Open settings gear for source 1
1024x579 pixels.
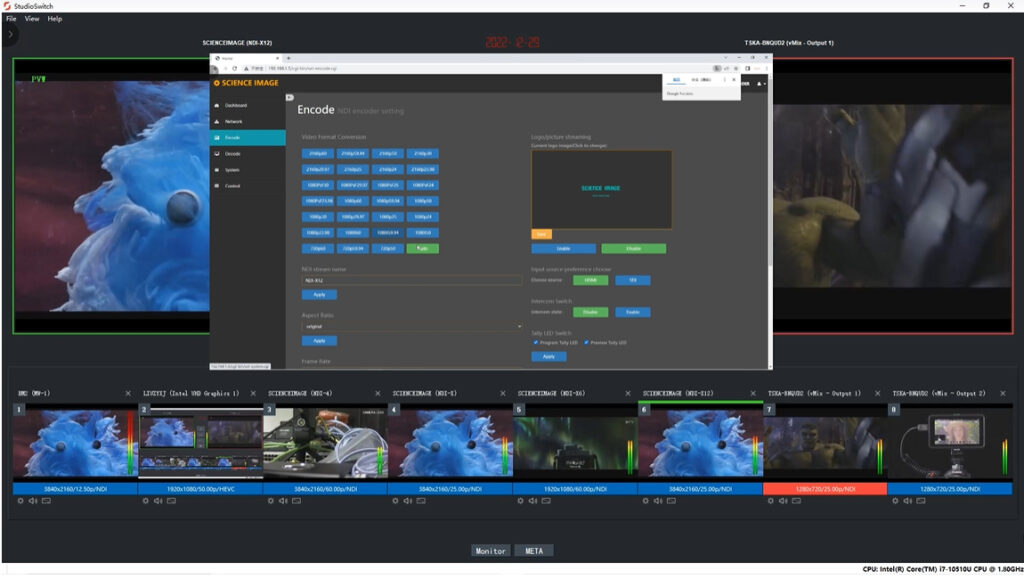pos(20,501)
